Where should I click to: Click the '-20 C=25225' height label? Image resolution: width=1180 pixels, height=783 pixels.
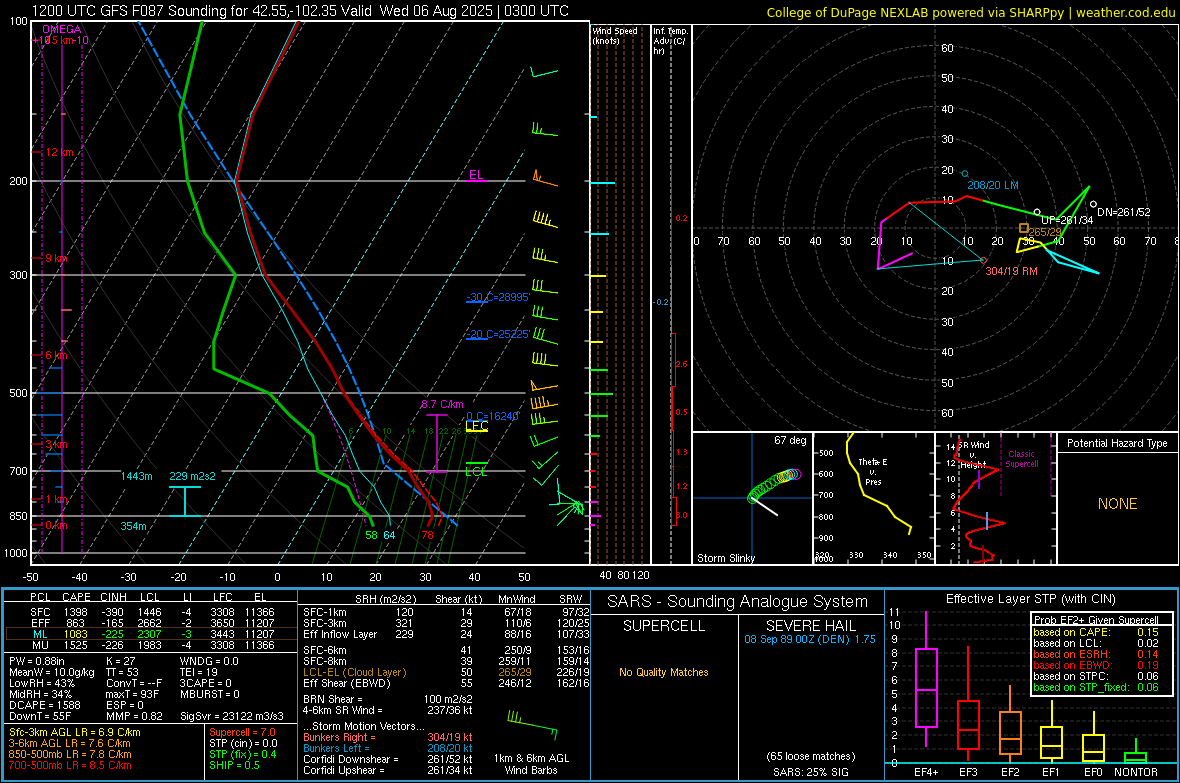pos(497,334)
